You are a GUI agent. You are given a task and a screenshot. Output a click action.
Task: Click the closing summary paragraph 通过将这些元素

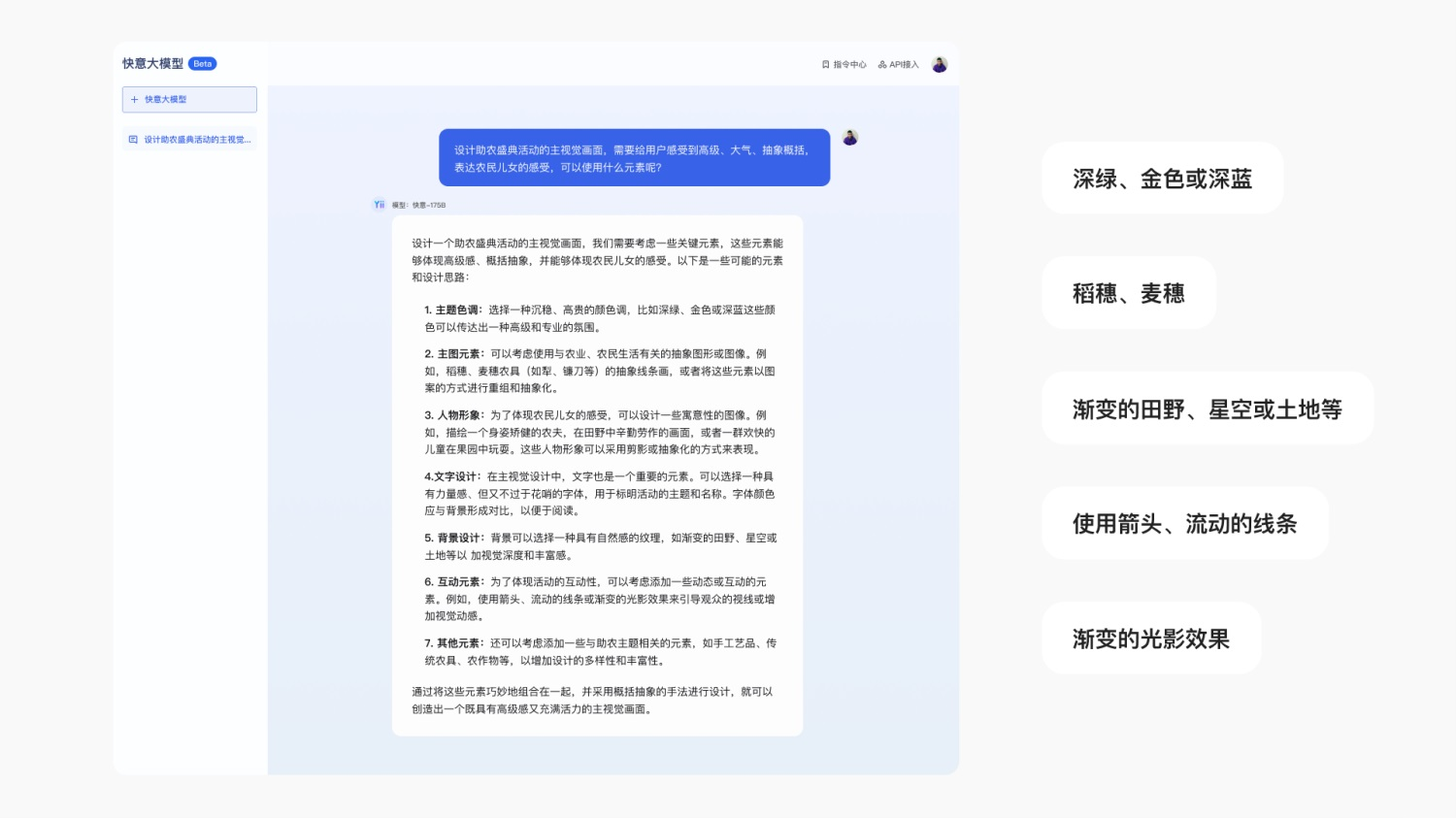pos(593,701)
